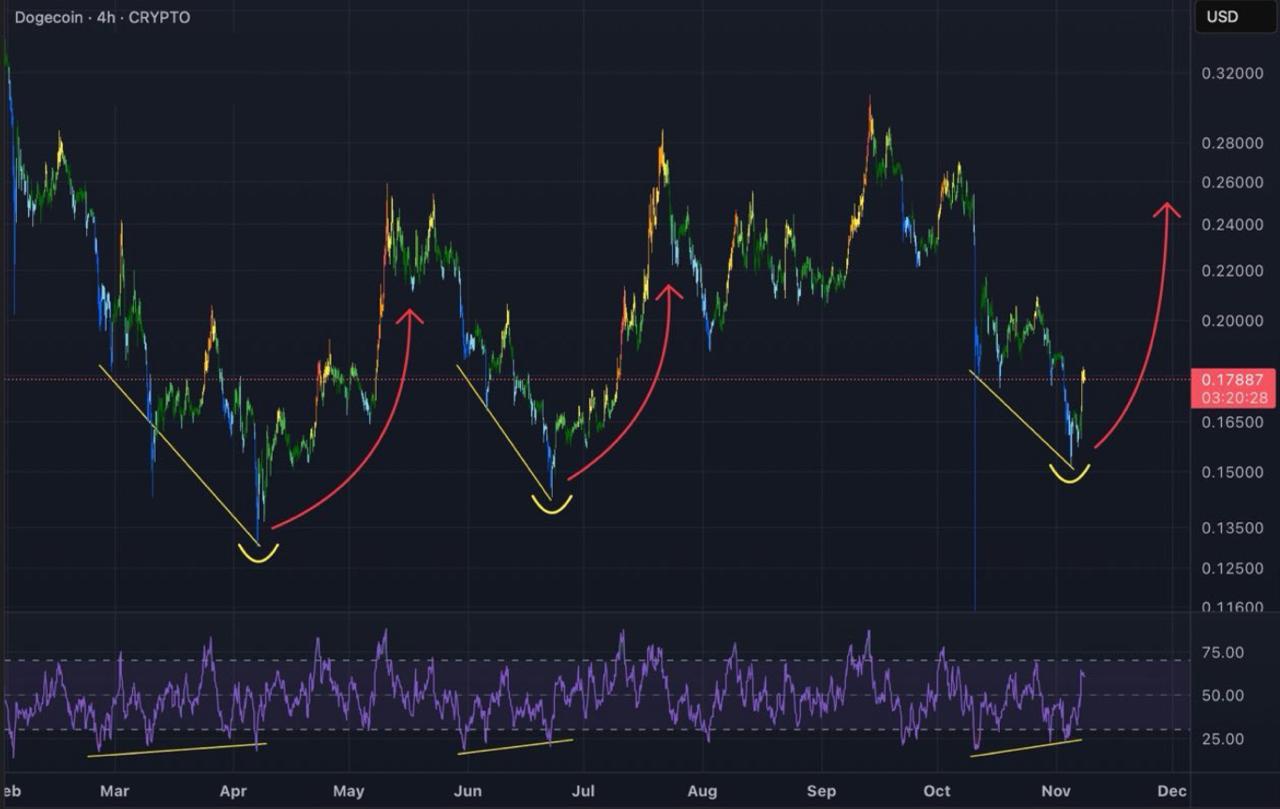The width and height of the screenshot is (1280, 809).
Task: Select the Aug label on time axis
Action: [702, 790]
